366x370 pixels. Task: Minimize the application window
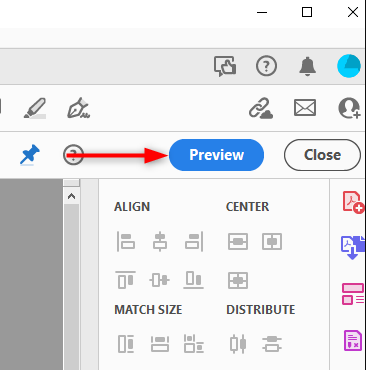[262, 12]
